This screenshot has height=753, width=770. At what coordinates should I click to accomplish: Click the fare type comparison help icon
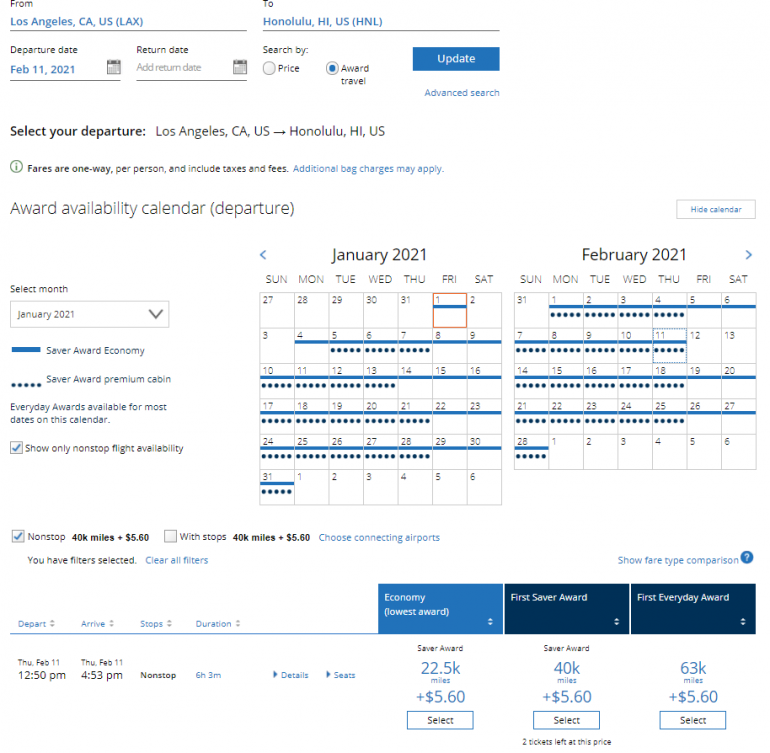pyautogui.click(x=747, y=558)
